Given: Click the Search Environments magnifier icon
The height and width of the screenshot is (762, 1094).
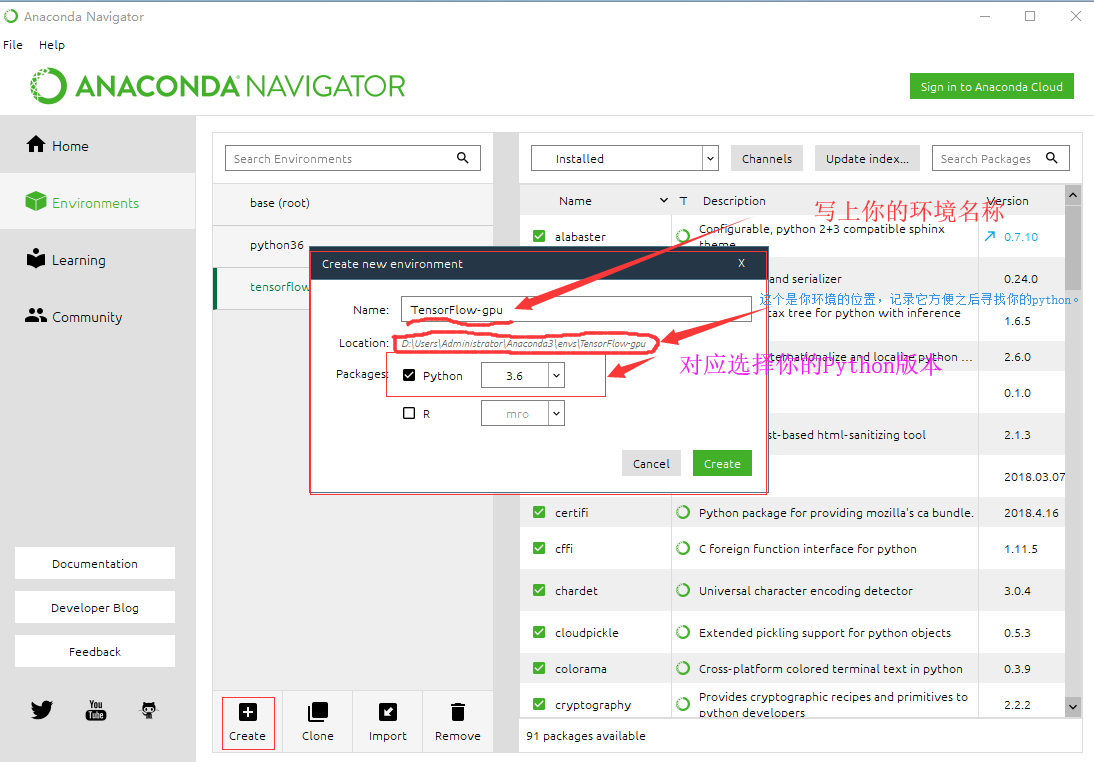Looking at the screenshot, I should click(463, 158).
